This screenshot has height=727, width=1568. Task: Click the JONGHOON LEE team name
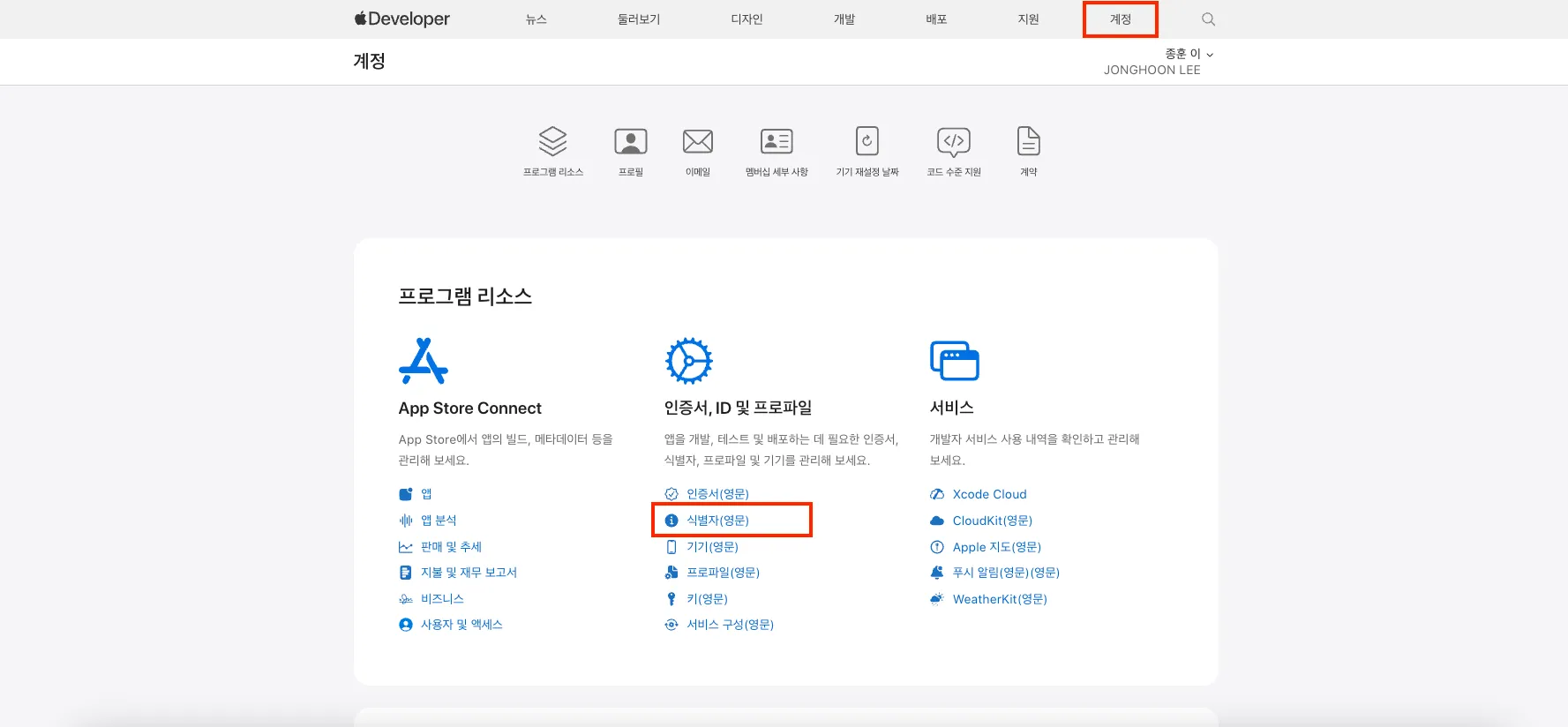[1152, 70]
